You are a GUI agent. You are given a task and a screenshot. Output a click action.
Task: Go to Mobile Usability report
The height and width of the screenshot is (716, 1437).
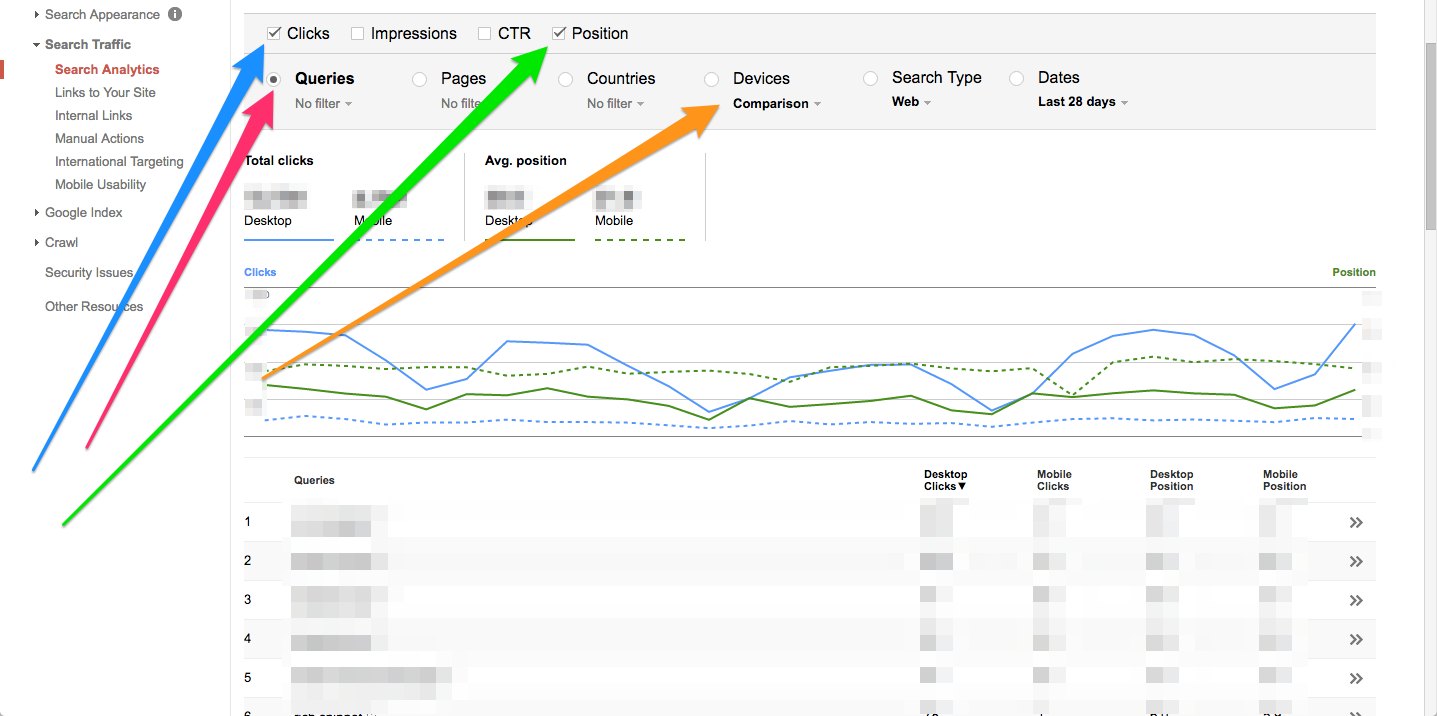pos(100,184)
